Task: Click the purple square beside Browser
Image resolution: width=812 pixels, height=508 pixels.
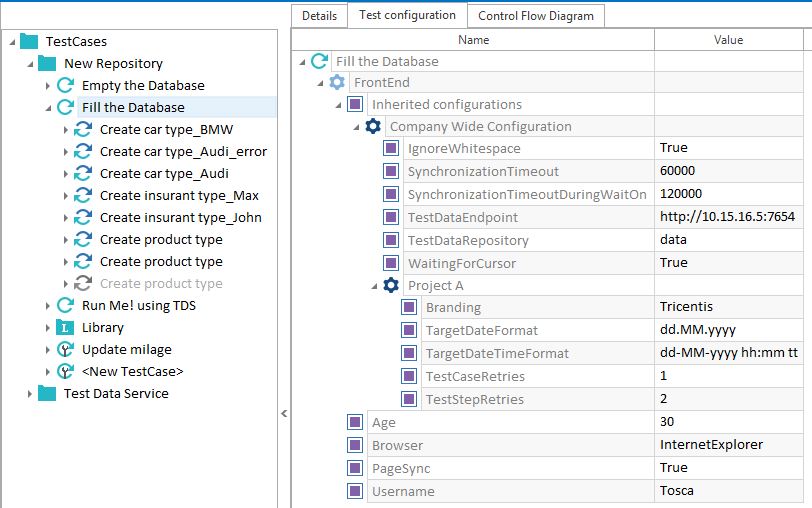Action: [x=355, y=445]
